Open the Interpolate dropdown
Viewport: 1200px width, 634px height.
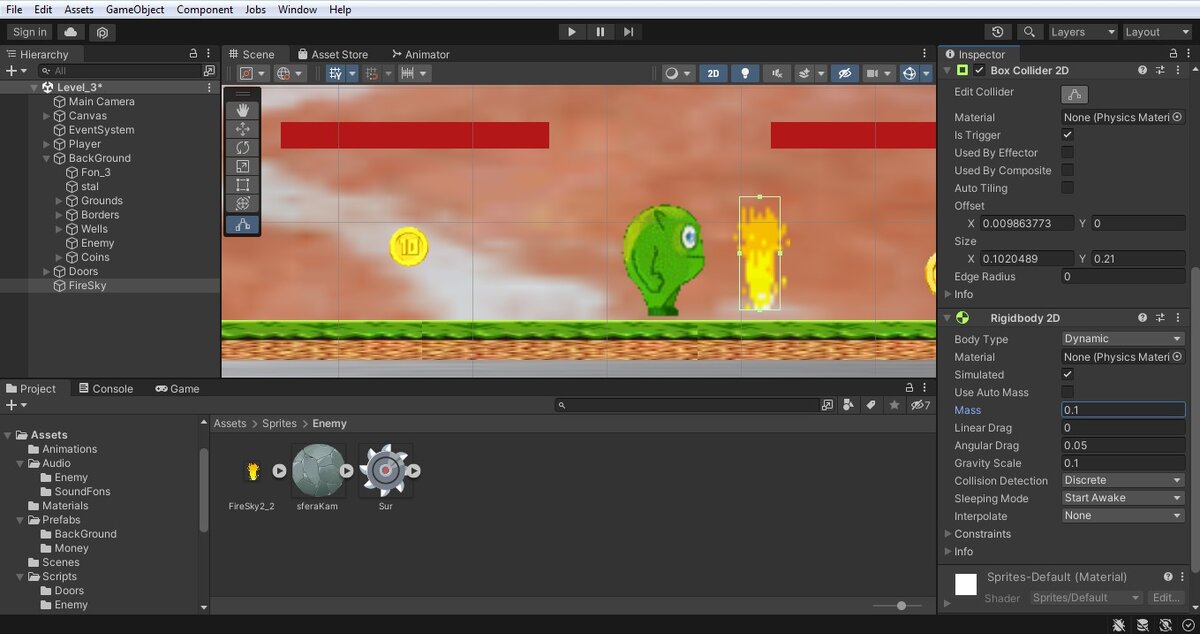point(1123,516)
